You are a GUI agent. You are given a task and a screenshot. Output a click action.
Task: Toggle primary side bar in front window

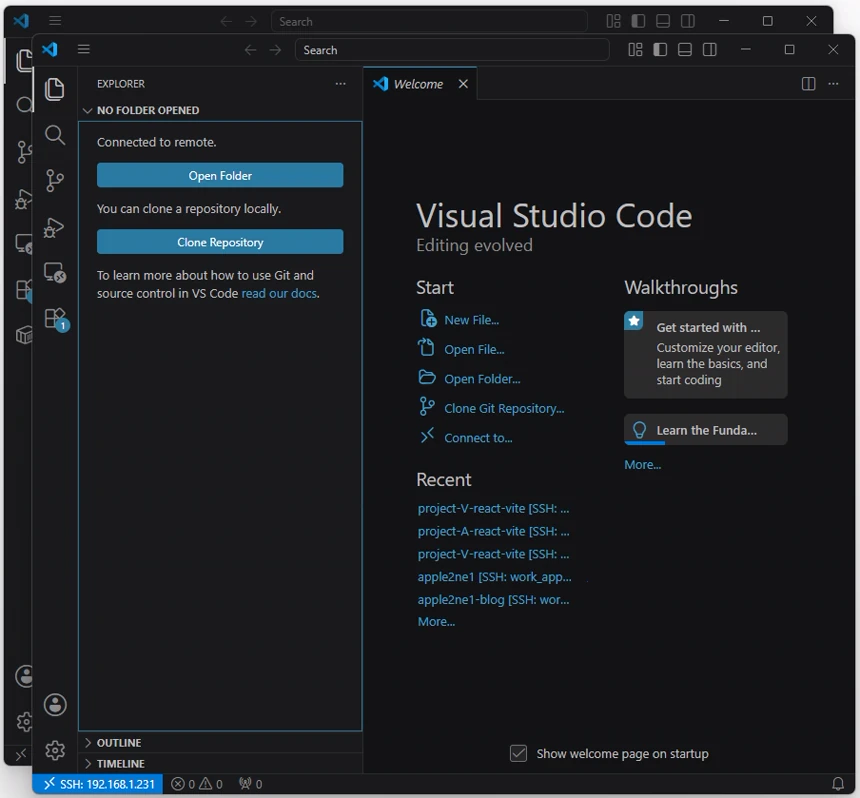click(660, 50)
